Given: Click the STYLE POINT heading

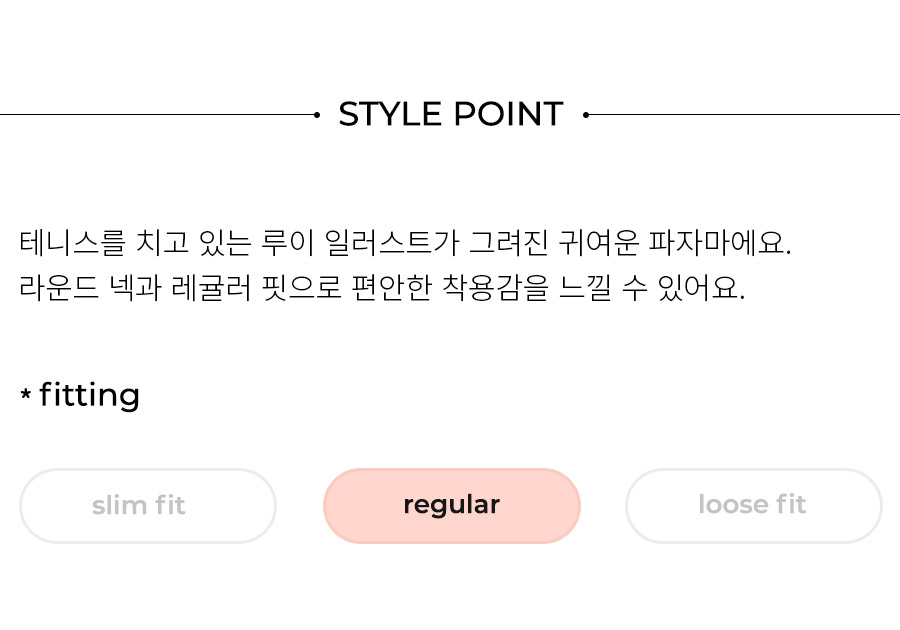Looking at the screenshot, I should (x=451, y=114).
